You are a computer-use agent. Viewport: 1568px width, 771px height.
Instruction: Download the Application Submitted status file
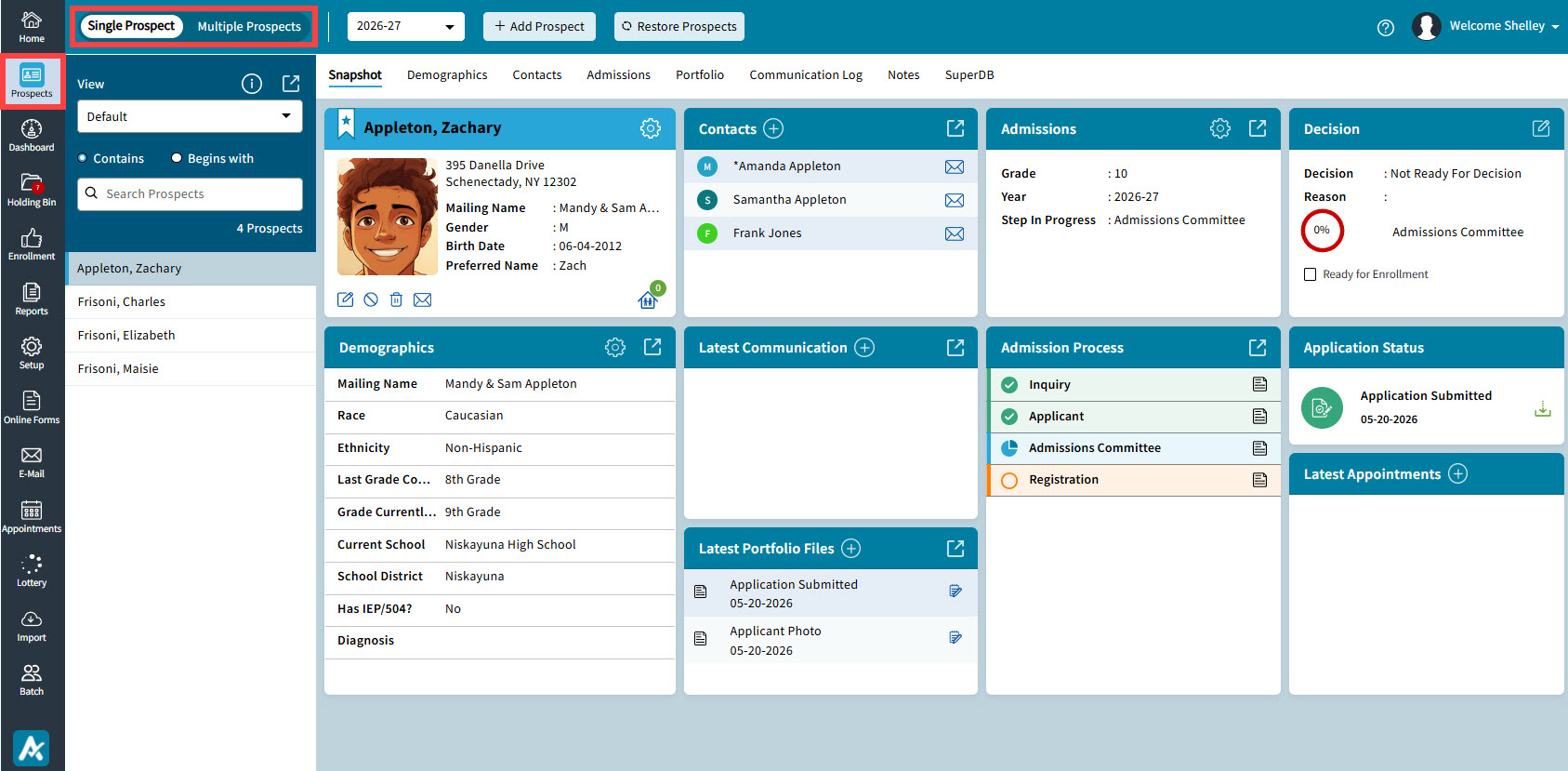coord(1543,408)
